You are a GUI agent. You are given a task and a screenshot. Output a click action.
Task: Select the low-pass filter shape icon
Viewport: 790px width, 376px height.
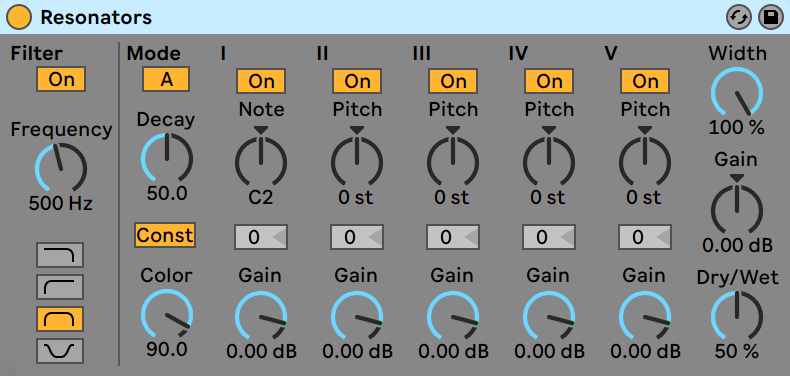(60, 255)
